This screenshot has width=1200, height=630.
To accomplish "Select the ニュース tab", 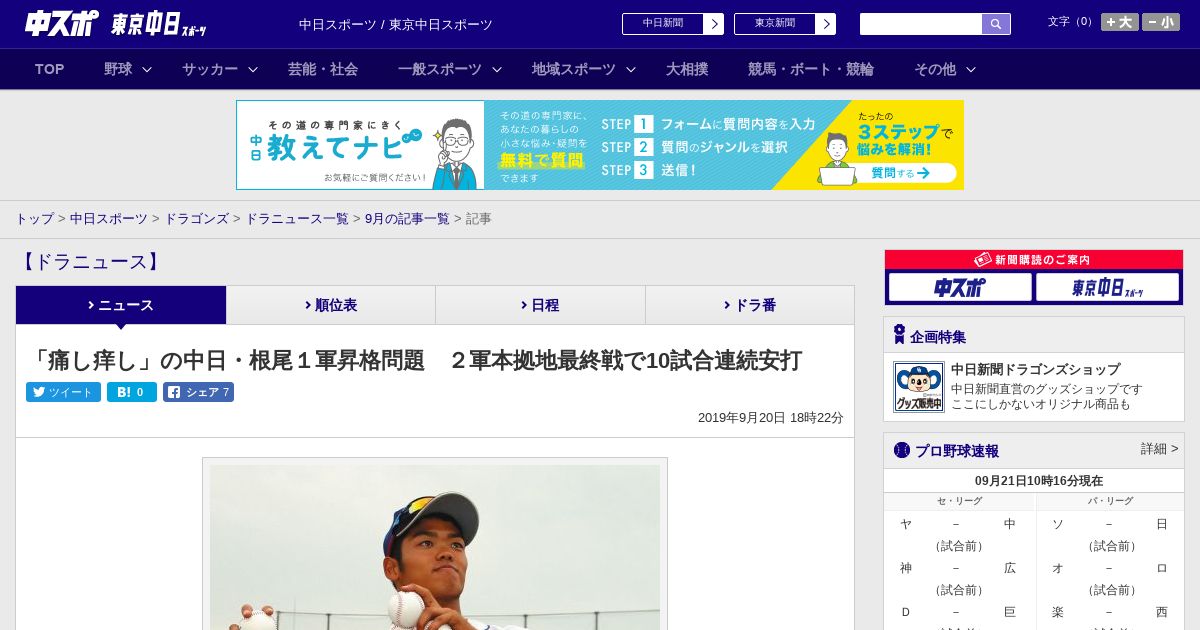I will (121, 305).
